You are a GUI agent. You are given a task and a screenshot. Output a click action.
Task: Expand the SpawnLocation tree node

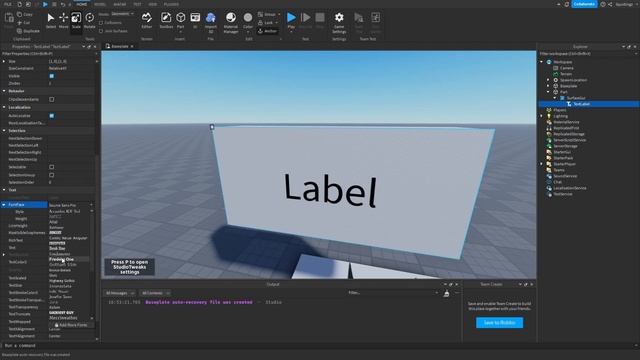[549, 80]
